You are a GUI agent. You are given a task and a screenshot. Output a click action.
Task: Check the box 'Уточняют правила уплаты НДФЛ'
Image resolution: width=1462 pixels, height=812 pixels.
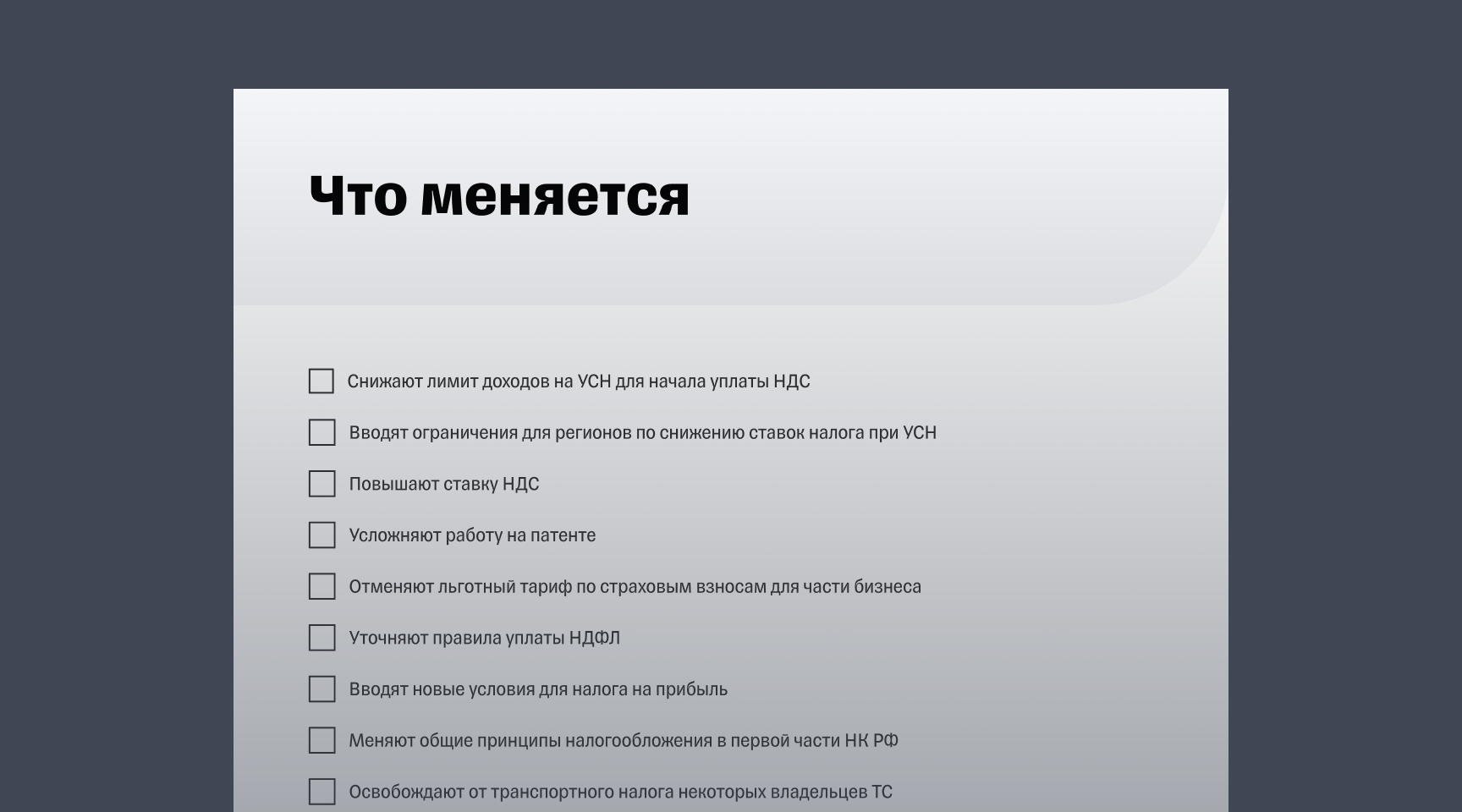click(x=322, y=638)
